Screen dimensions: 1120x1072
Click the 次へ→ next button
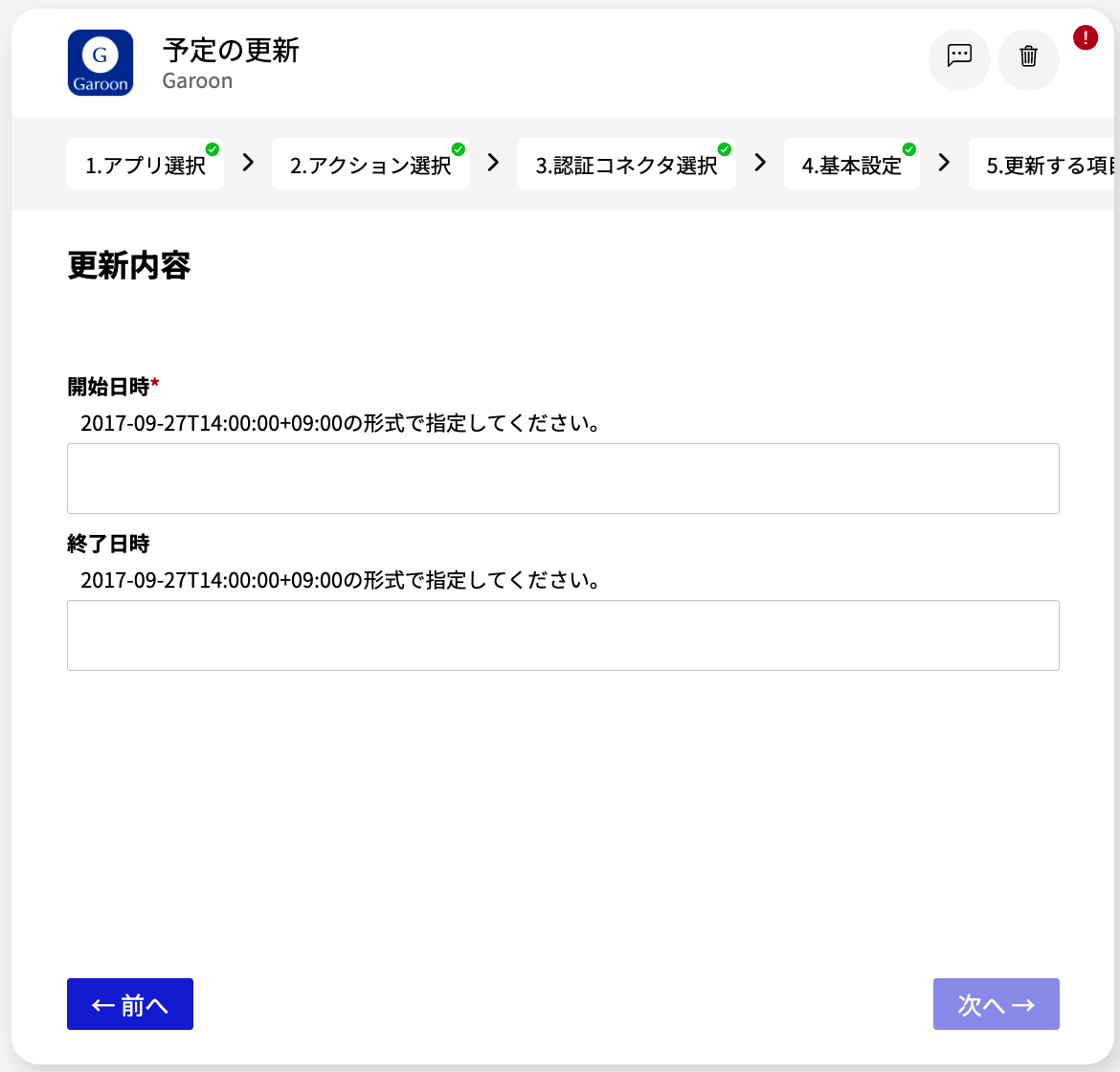pos(996,1004)
